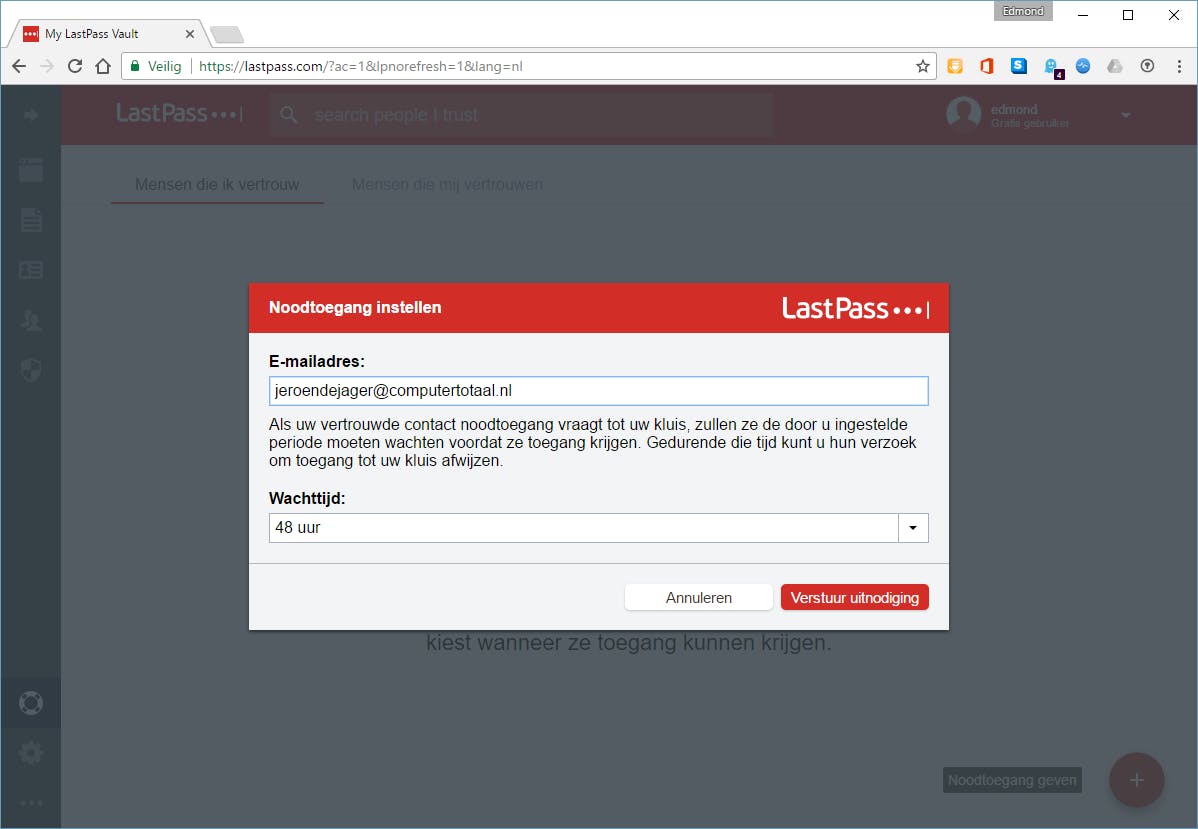Edit the E-mailadres input field
The width and height of the screenshot is (1198, 829).
point(598,390)
